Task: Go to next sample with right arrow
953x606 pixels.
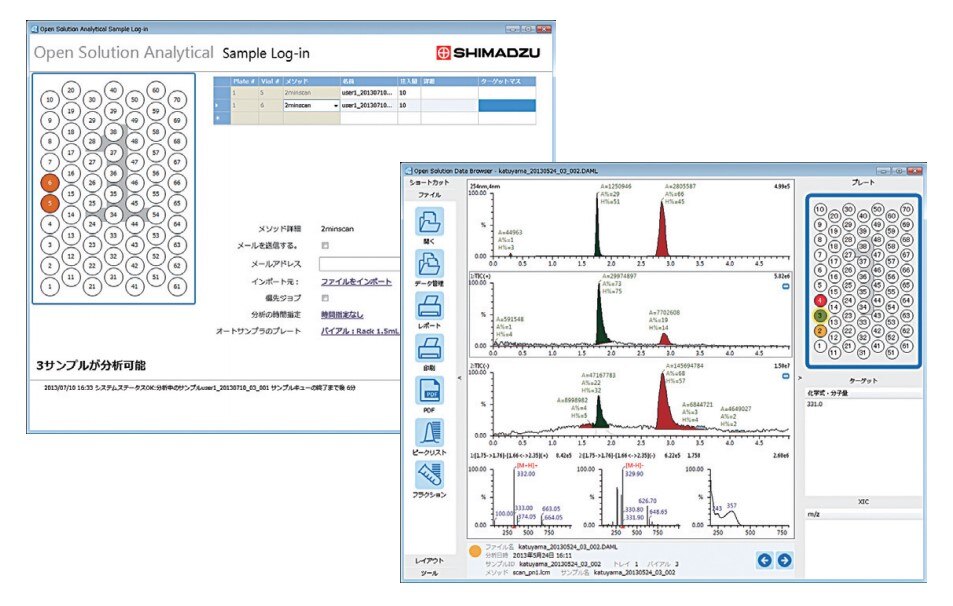Action: [x=785, y=560]
